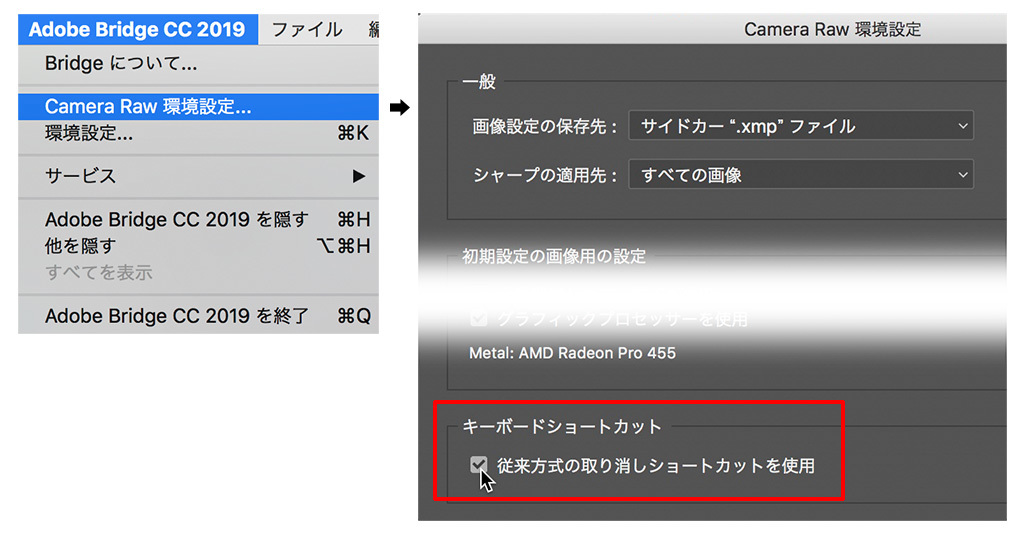Viewport: 1024px width, 540px height.
Task: Expand the サービス submenu
Action: click(x=199, y=176)
